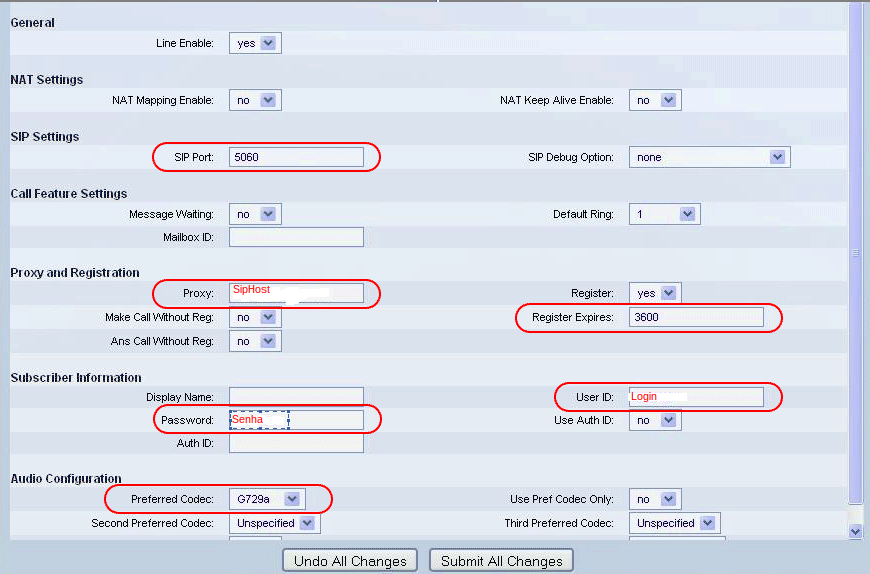Click the Mailbox ID text field
The width and height of the screenshot is (870, 574).
click(x=296, y=237)
